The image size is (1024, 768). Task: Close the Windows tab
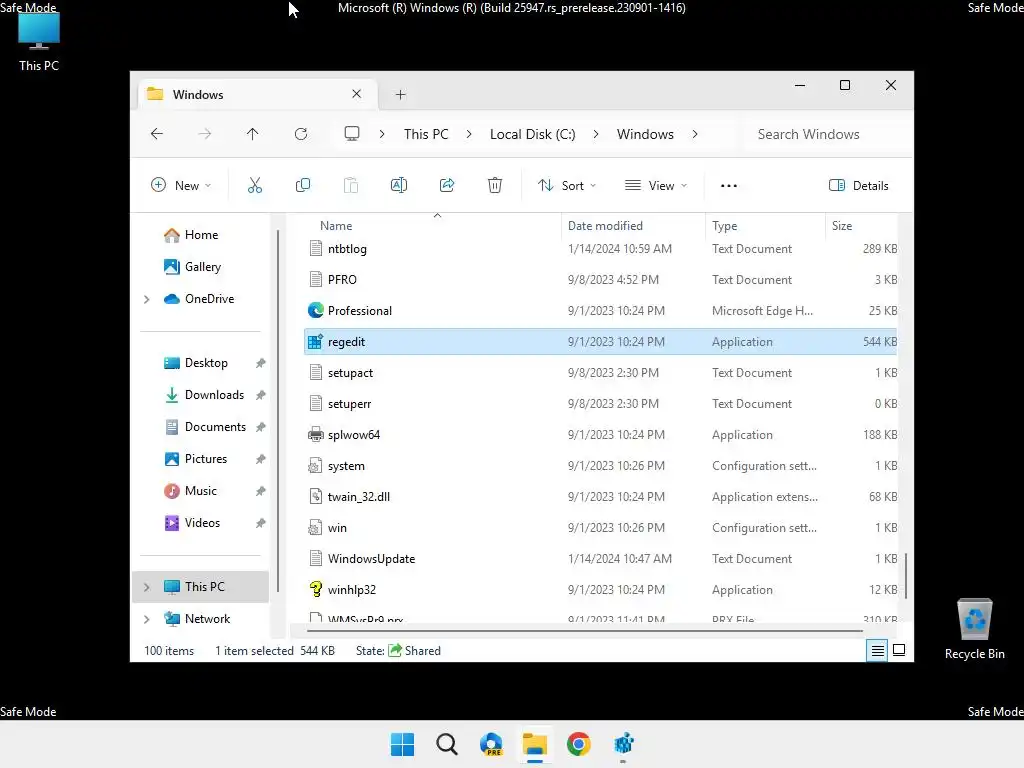click(357, 94)
